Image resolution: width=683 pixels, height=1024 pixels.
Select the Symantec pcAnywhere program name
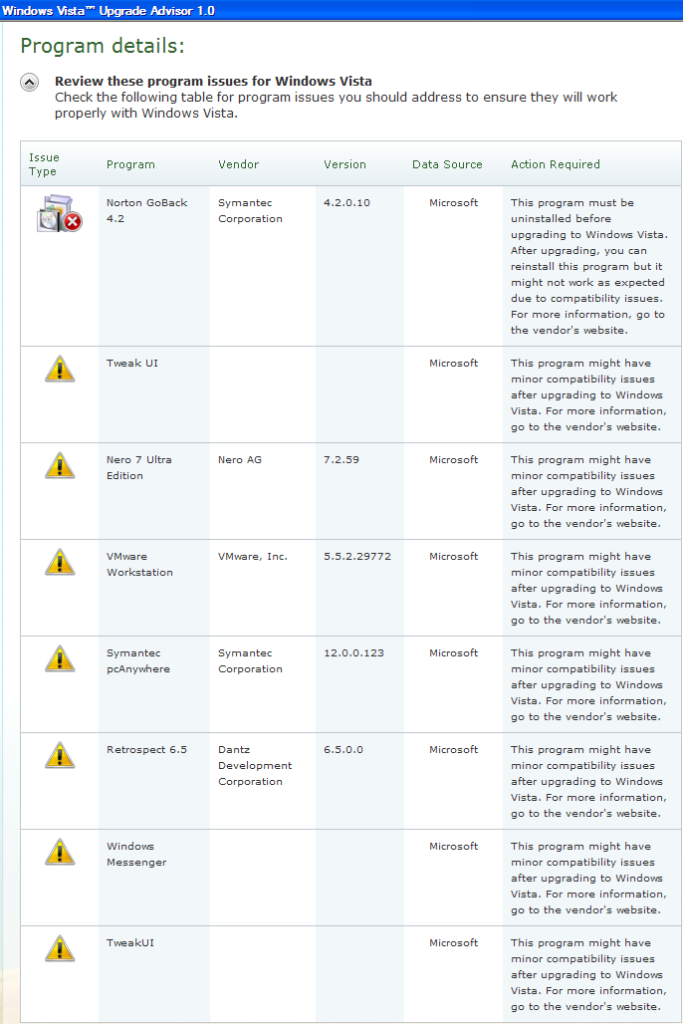point(138,661)
